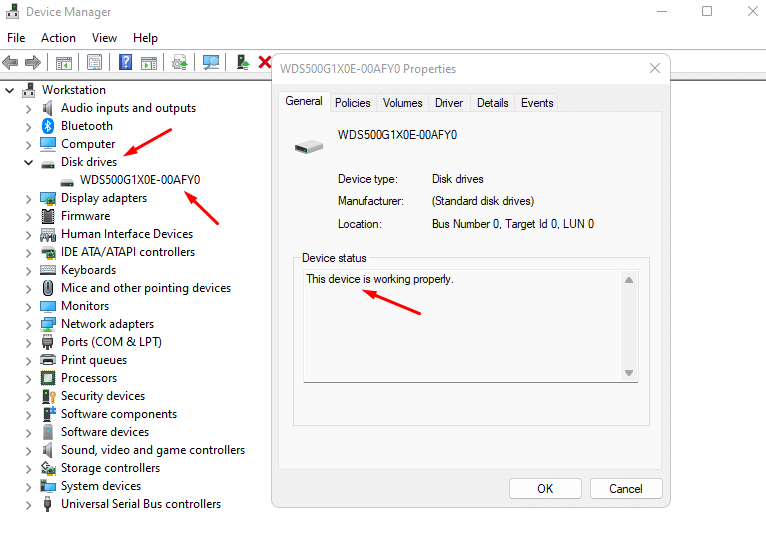Click the red X uninstall device icon
Viewport: 766px width, 537px height.
click(x=265, y=62)
